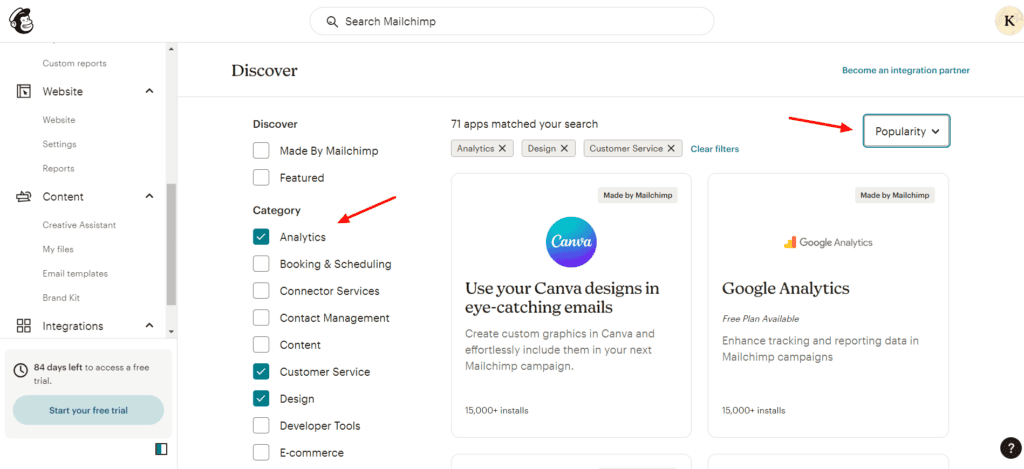This screenshot has width=1024, height=469.
Task: Click the Google Analytics logo
Action: pos(828,242)
